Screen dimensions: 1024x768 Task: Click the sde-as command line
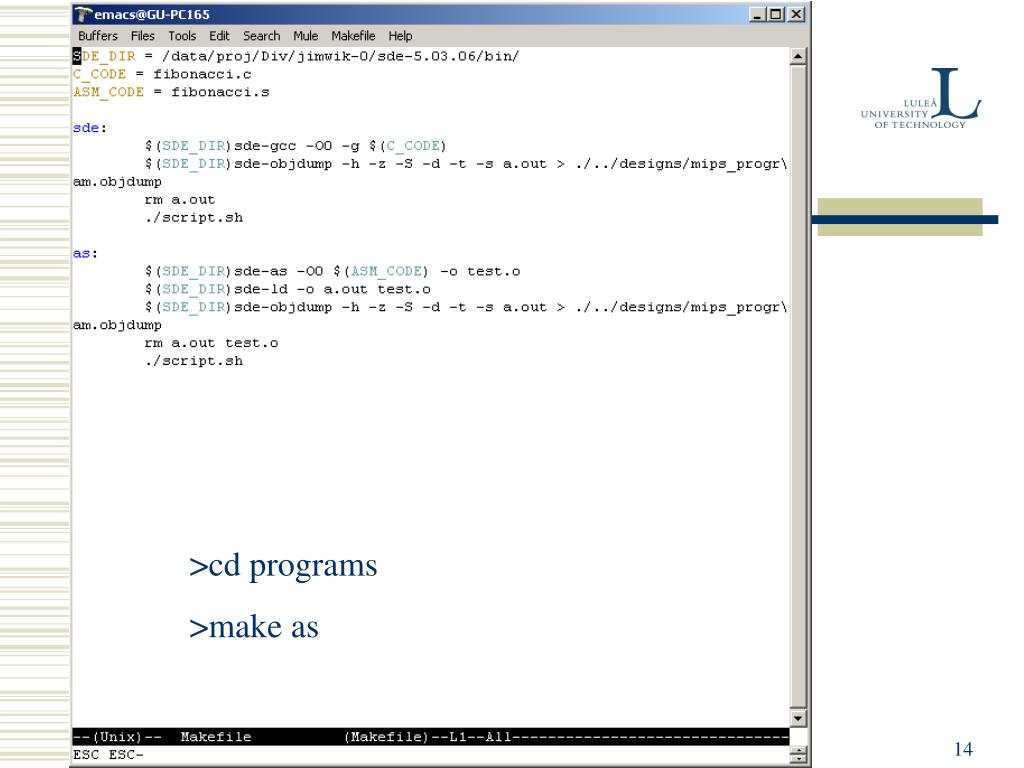[x=332, y=271]
